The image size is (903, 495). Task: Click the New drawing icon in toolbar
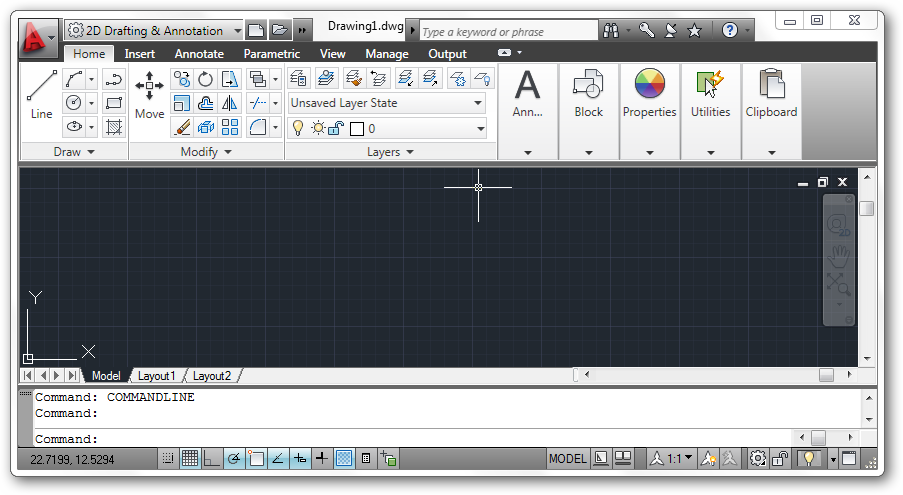click(x=256, y=30)
